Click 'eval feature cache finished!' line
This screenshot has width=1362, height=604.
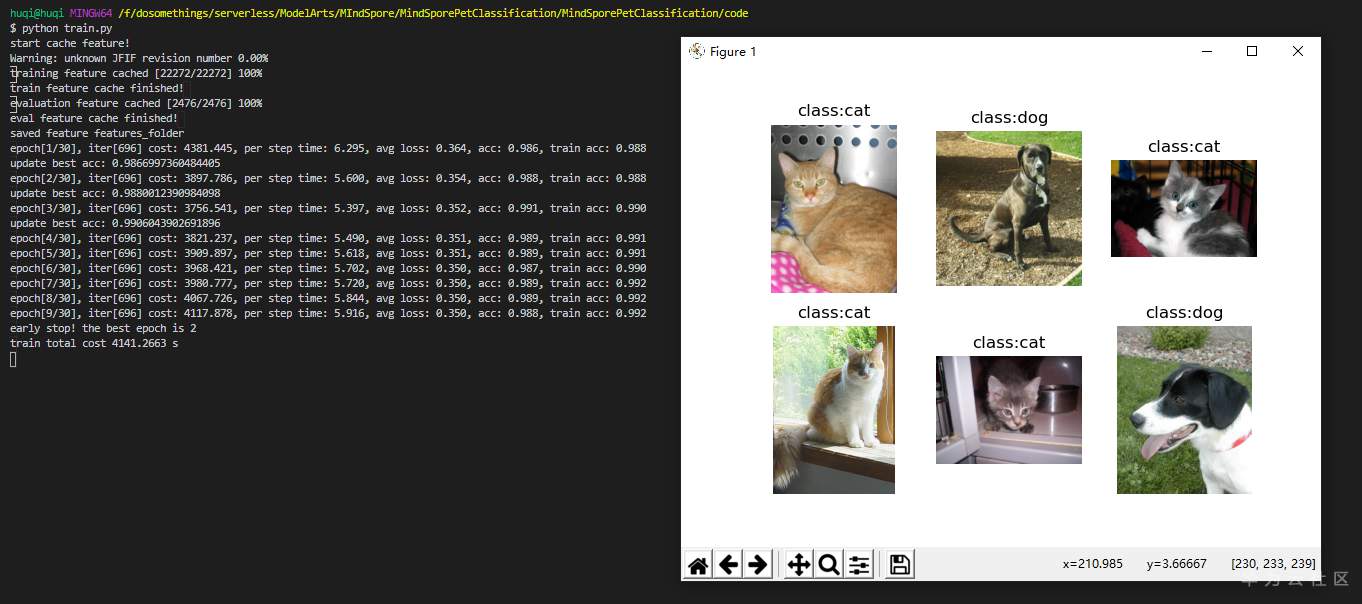(94, 118)
